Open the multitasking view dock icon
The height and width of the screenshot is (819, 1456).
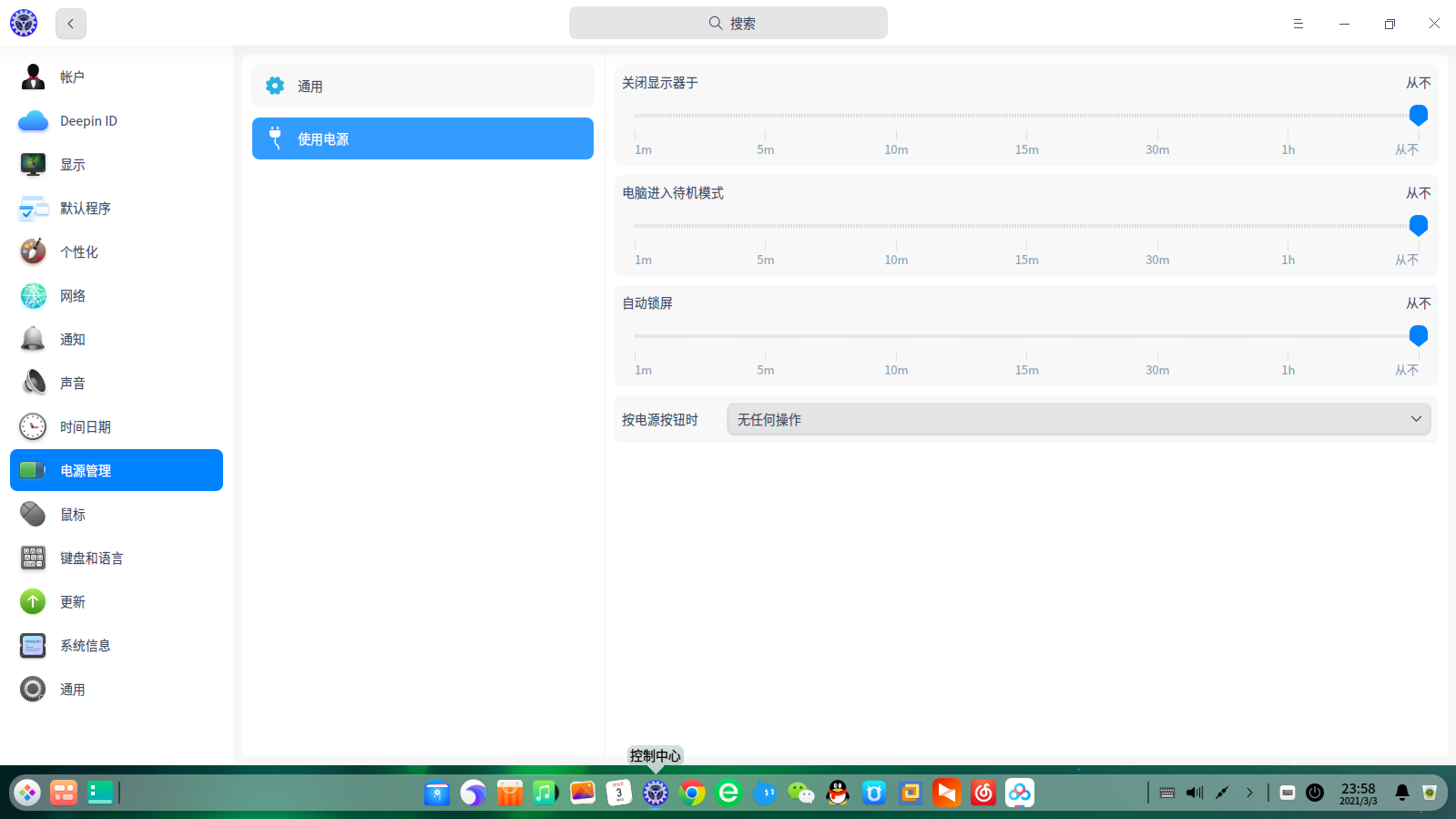64,793
